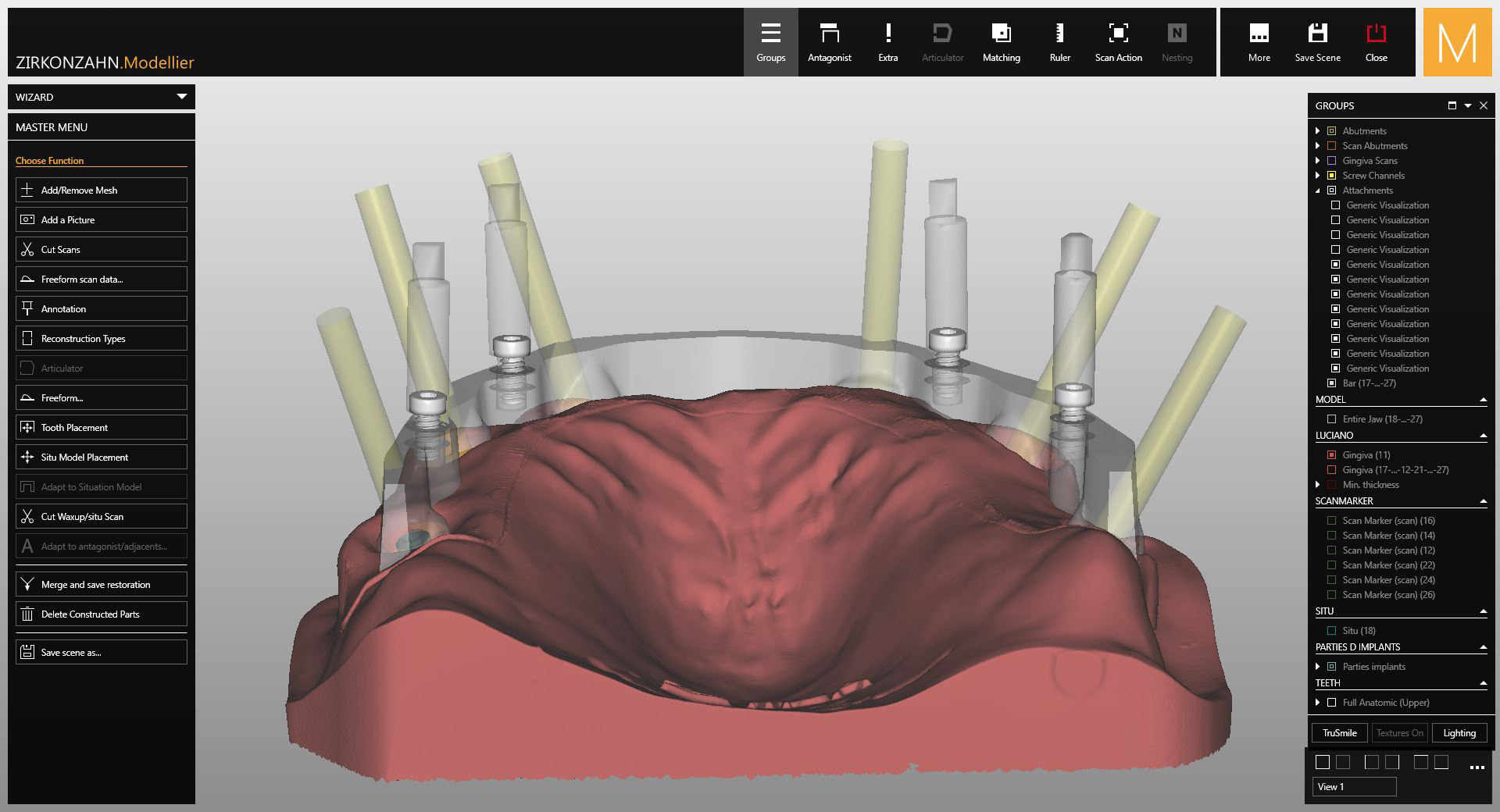Viewport: 1500px width, 812px height.
Task: Toggle visibility of Bar (17-...-27)
Action: pyautogui.click(x=1332, y=383)
